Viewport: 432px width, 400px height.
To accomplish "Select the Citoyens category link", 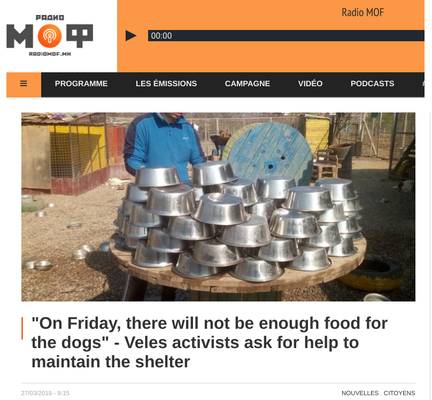I will pyautogui.click(x=399, y=393).
